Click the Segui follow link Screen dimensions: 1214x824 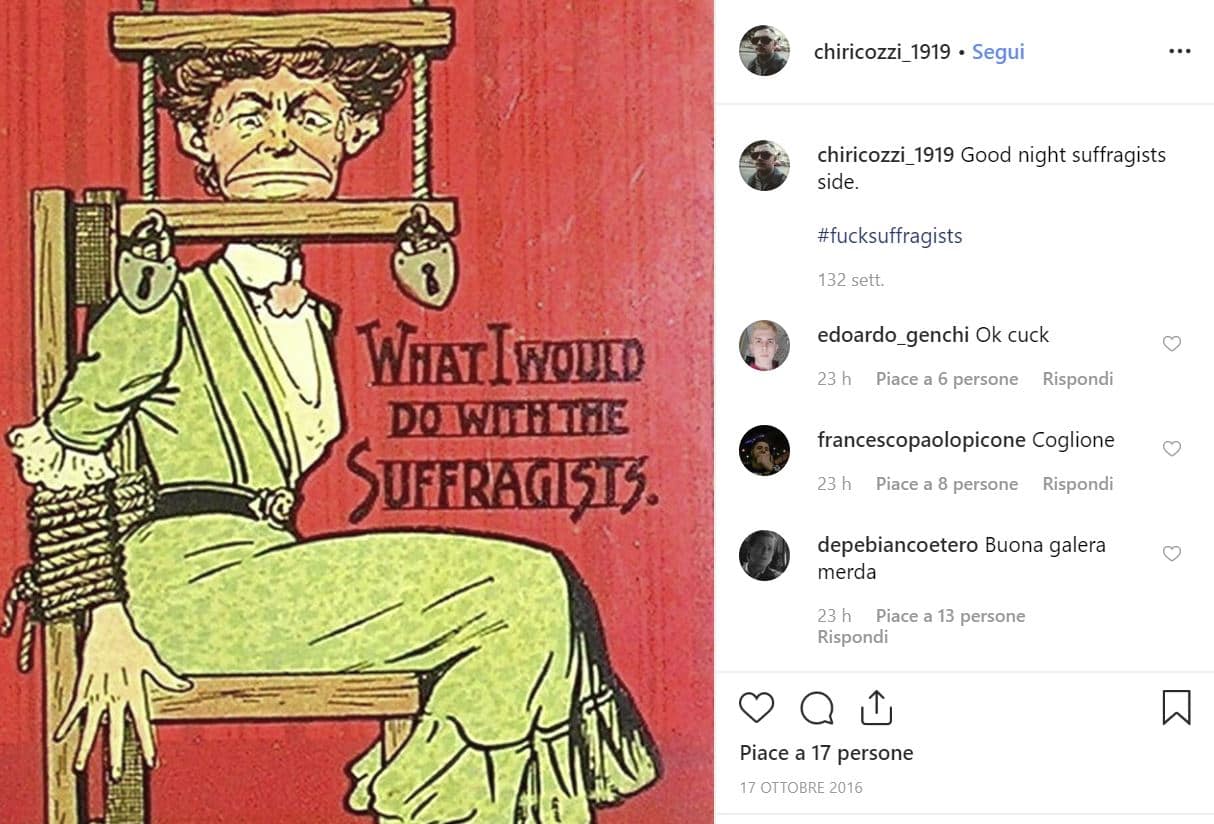pyautogui.click(x=998, y=52)
